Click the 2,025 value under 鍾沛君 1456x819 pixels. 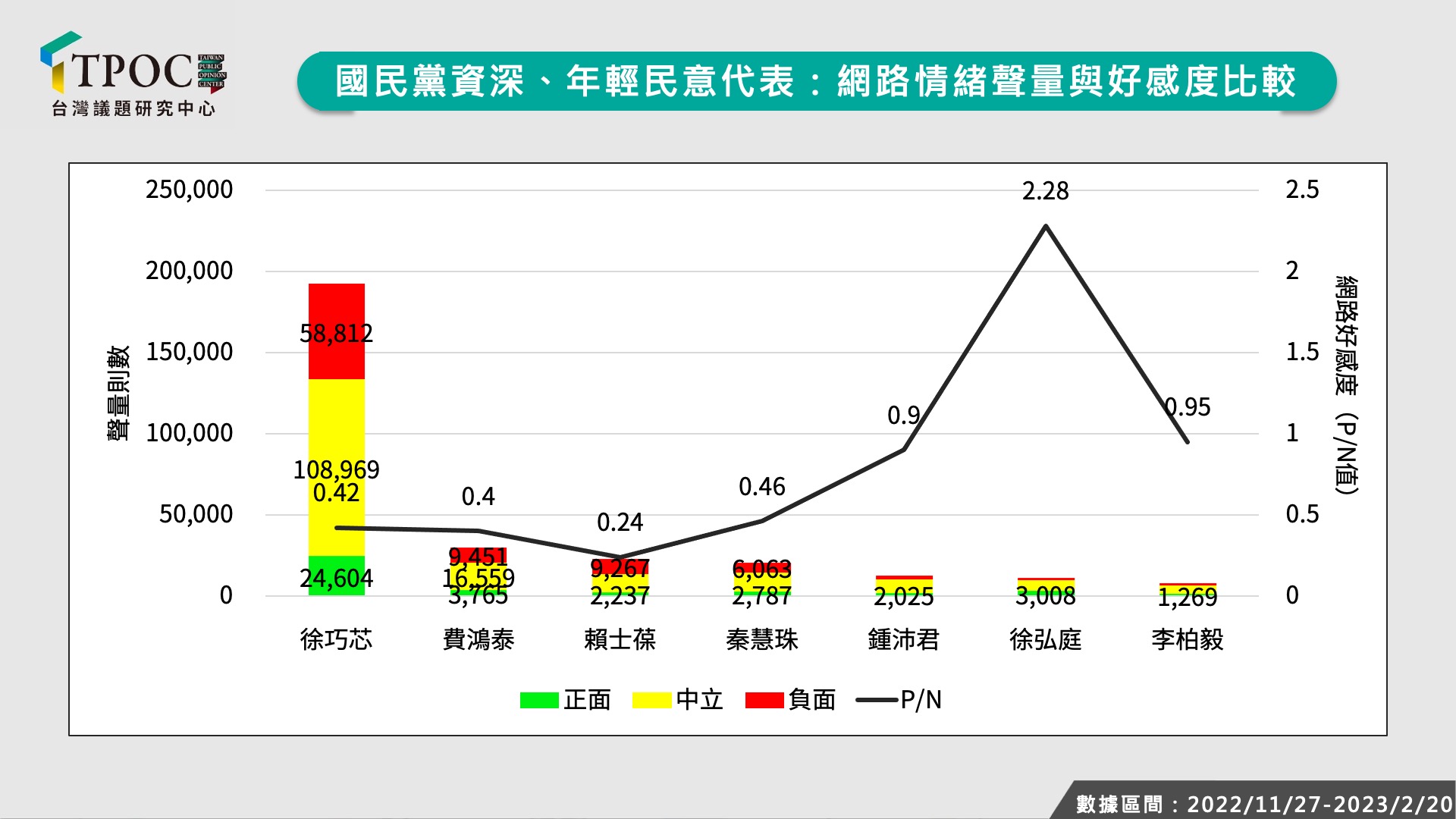point(904,598)
